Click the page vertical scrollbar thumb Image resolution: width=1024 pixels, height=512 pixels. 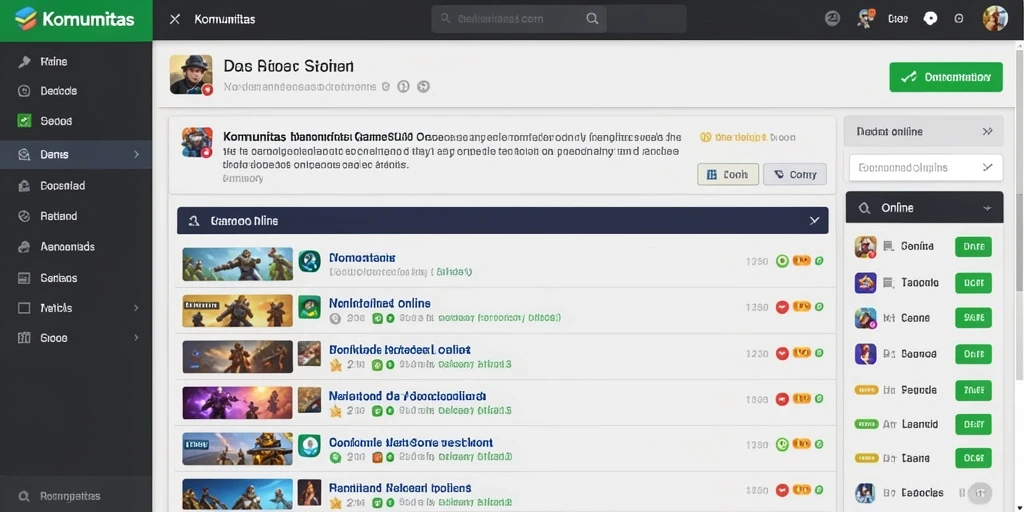click(x=1019, y=216)
